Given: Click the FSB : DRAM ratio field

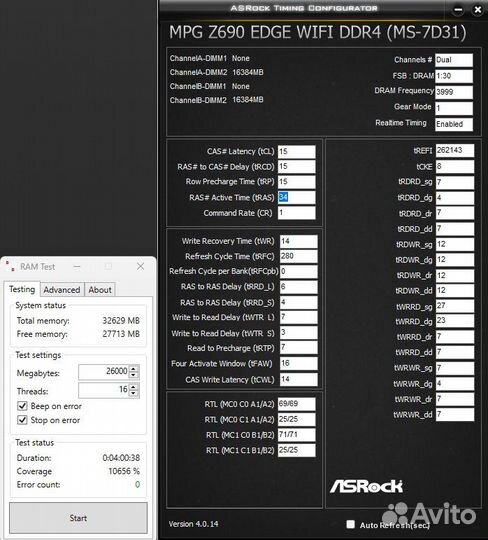Looking at the screenshot, I should point(454,76).
